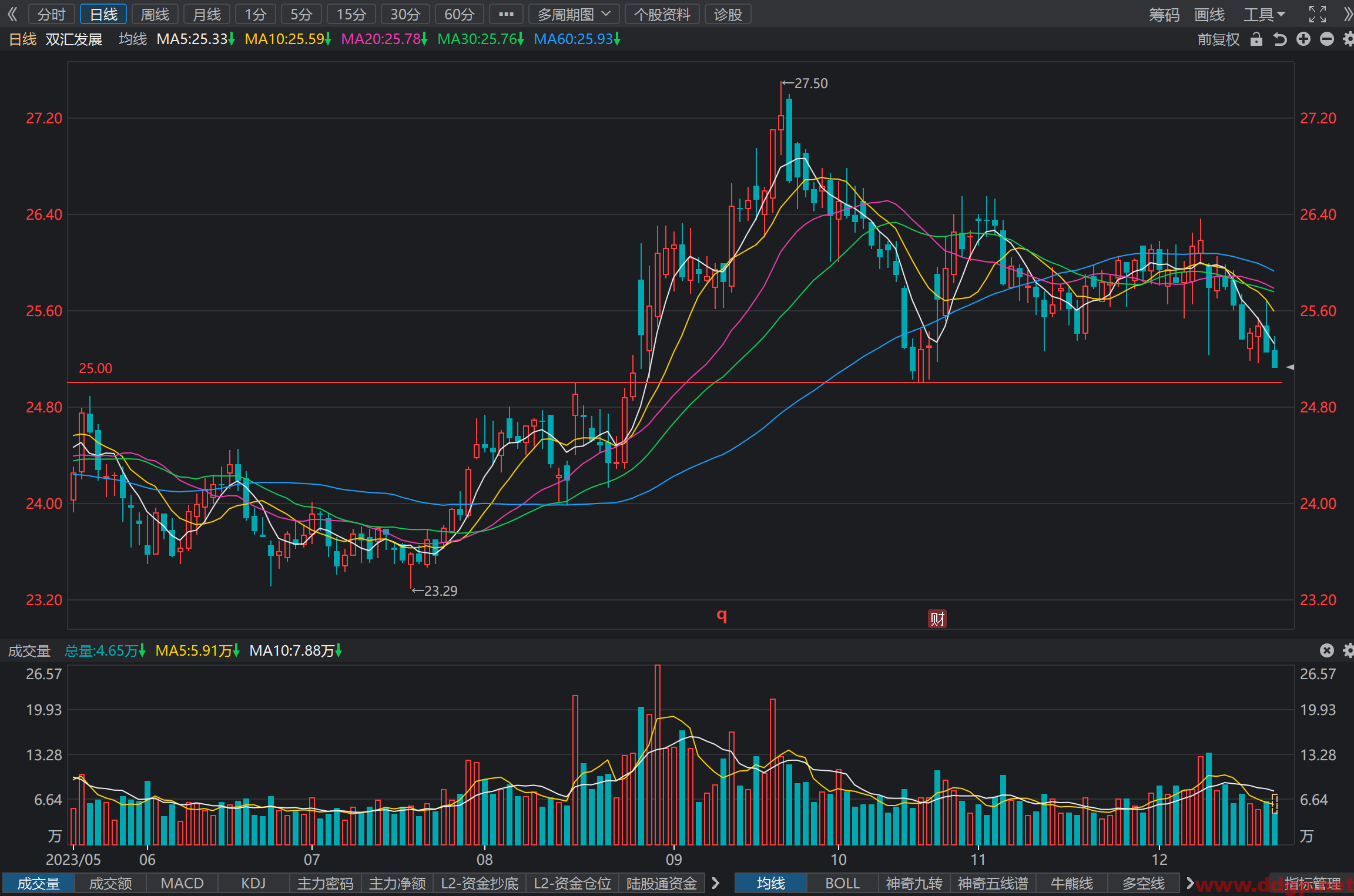Open volume panel settings gear

point(1349,650)
